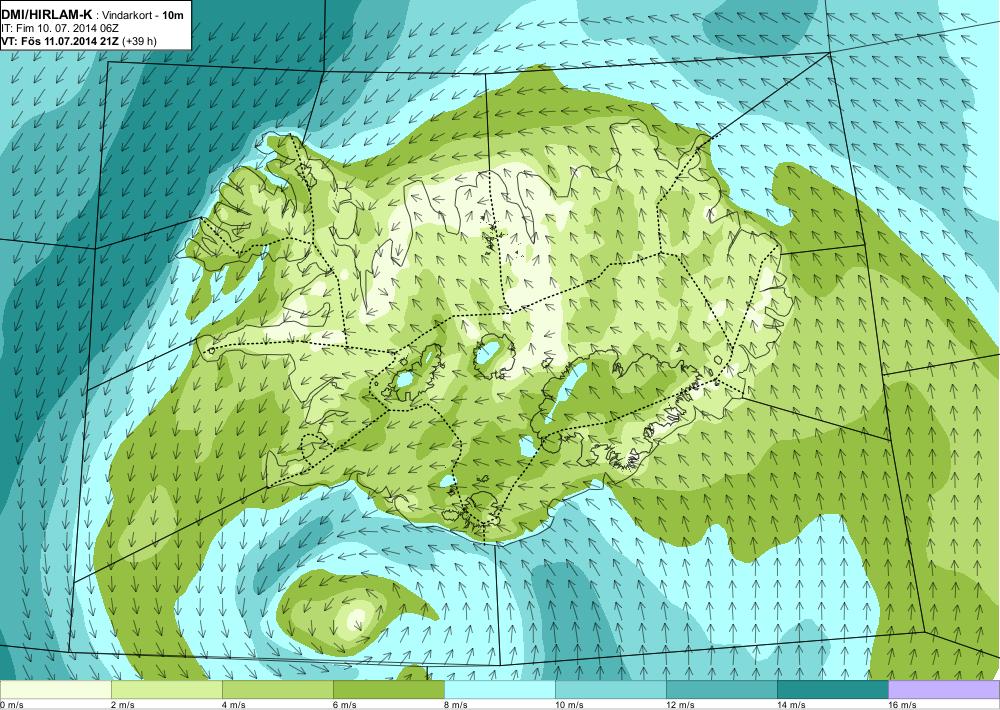1000x710 pixels.
Task: Click the '4 m/s' legend label
Action: coord(234,705)
